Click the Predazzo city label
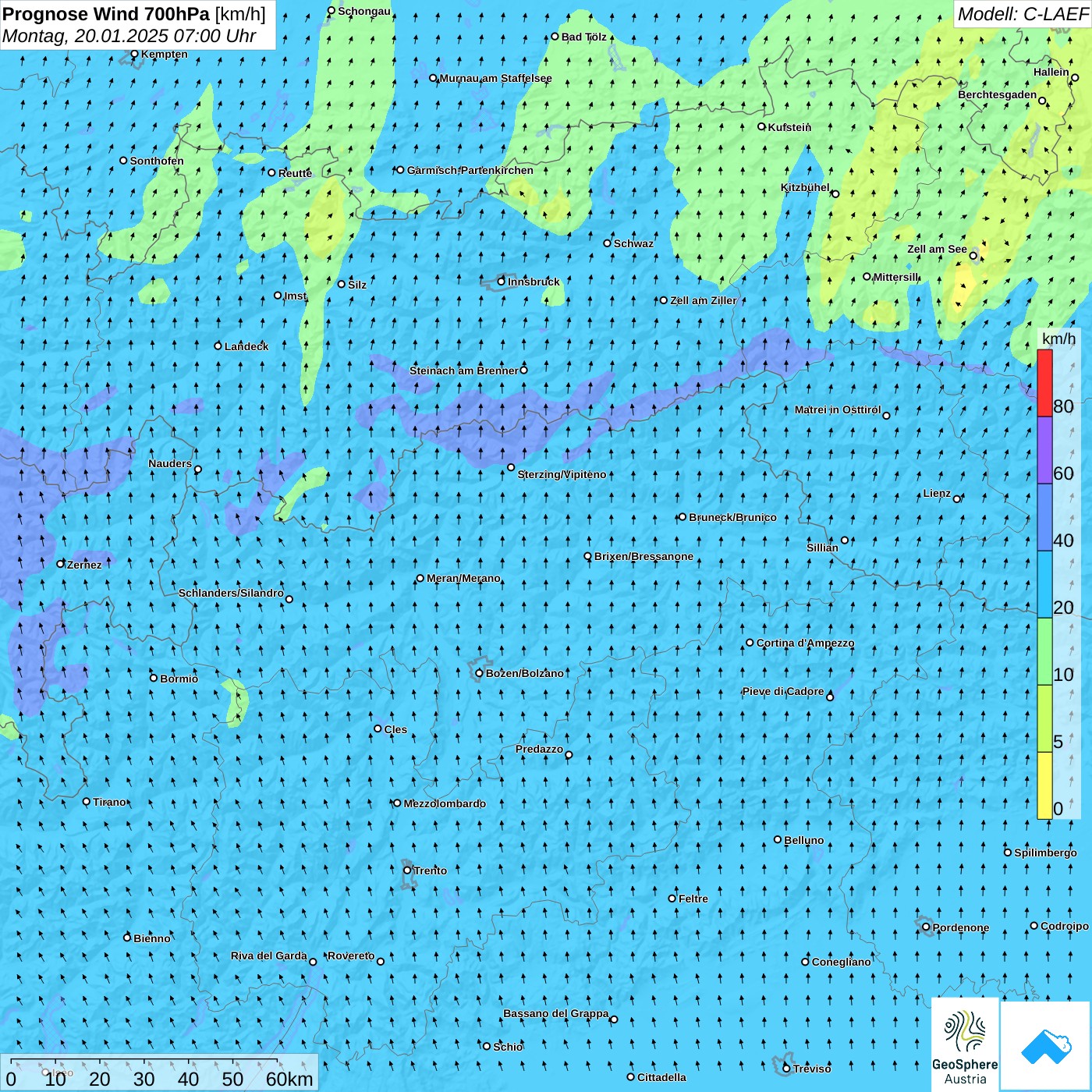The image size is (1092, 1092). point(539,749)
